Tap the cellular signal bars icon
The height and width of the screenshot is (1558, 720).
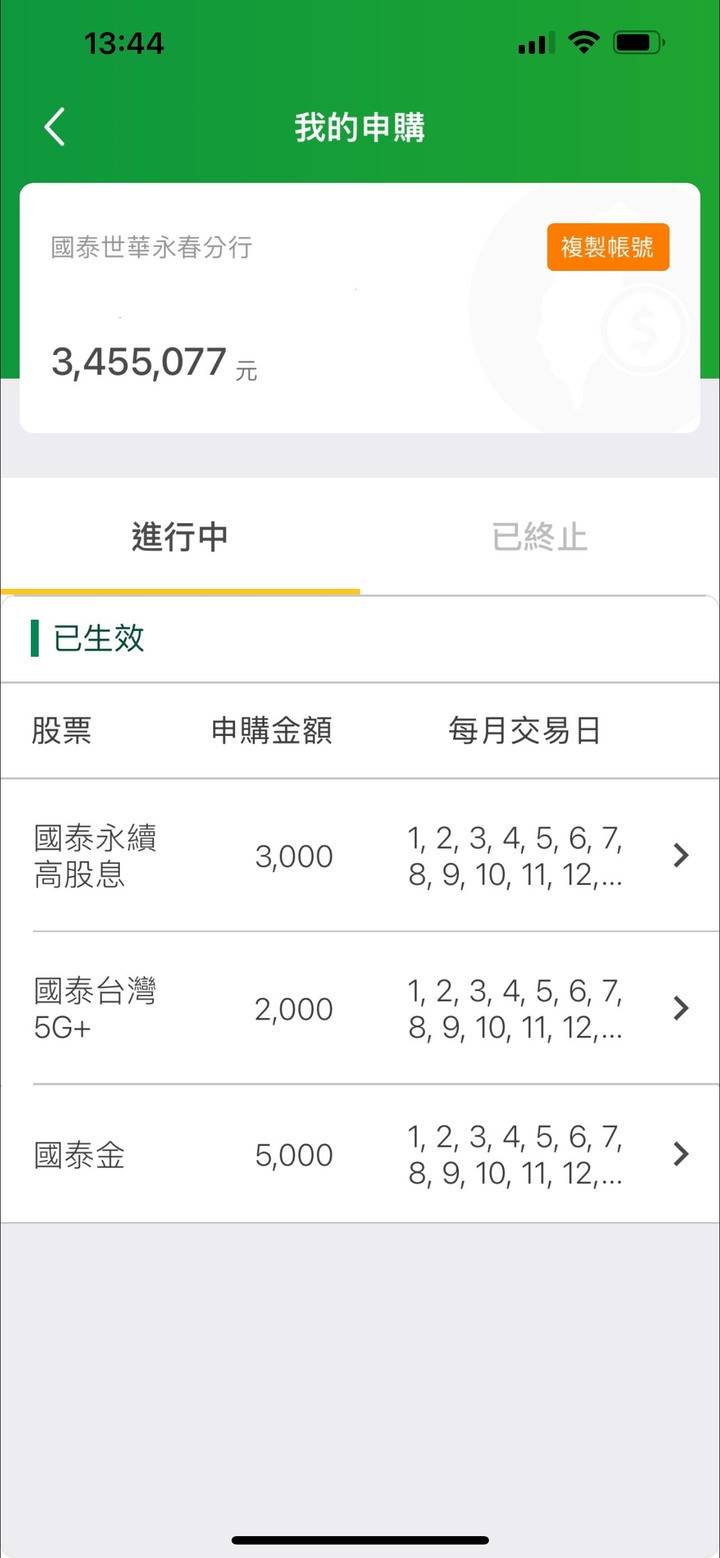(x=535, y=44)
